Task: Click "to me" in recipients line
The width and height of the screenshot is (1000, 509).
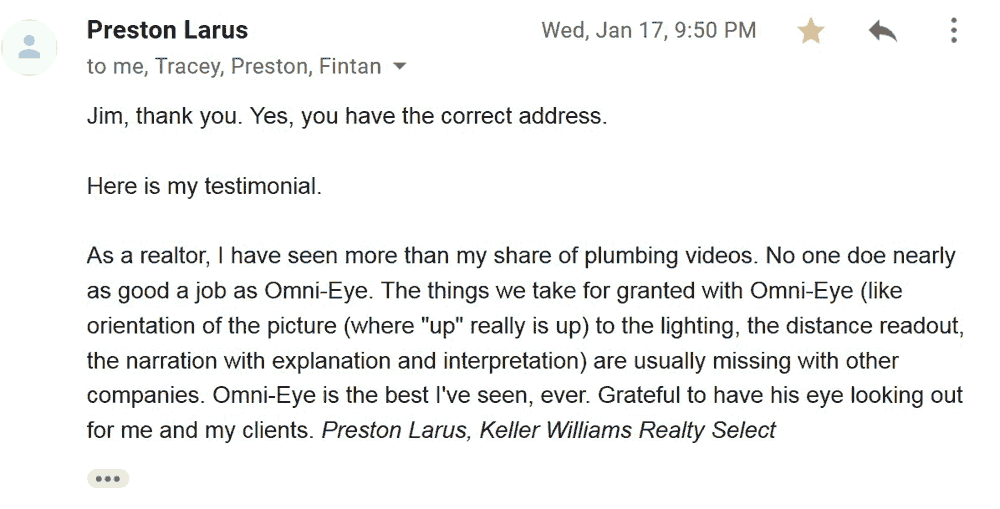Action: pyautogui.click(x=115, y=66)
